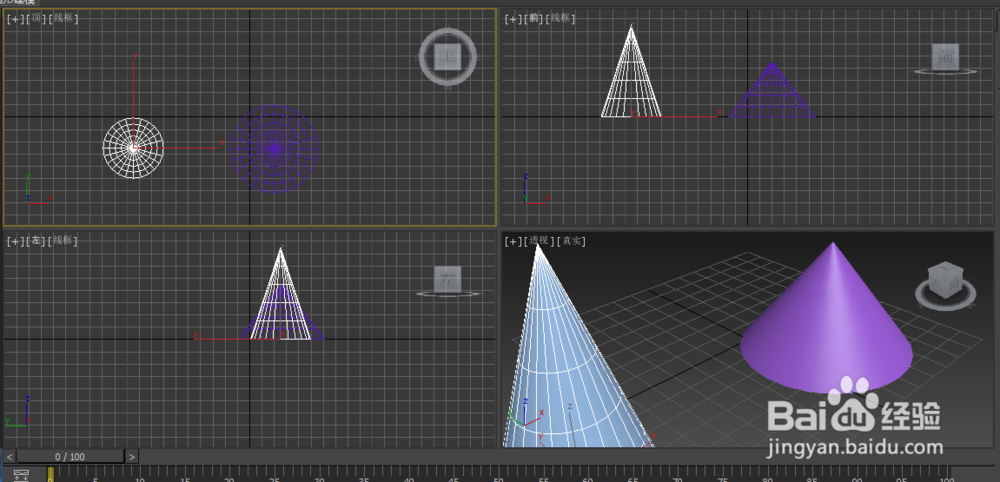The height and width of the screenshot is (482, 1000).
Task: Open the [顶] view label menu
Action: coord(36,19)
